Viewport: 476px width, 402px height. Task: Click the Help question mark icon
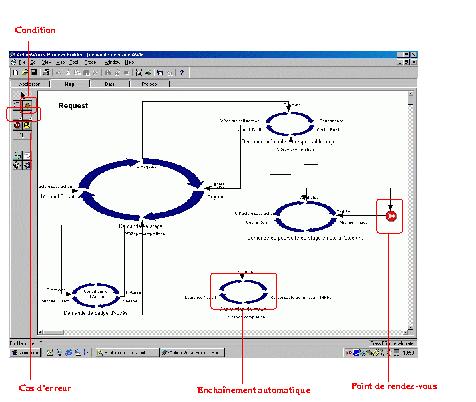coord(182,72)
